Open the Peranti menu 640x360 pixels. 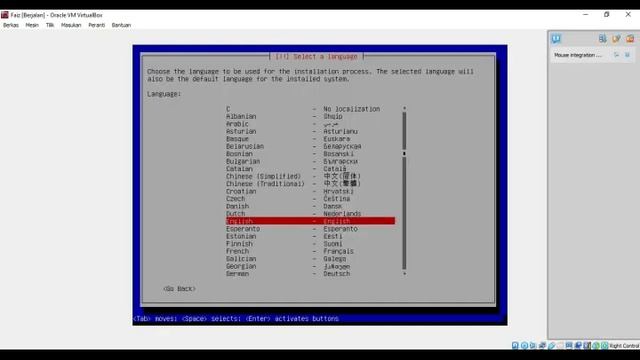[x=96, y=25]
